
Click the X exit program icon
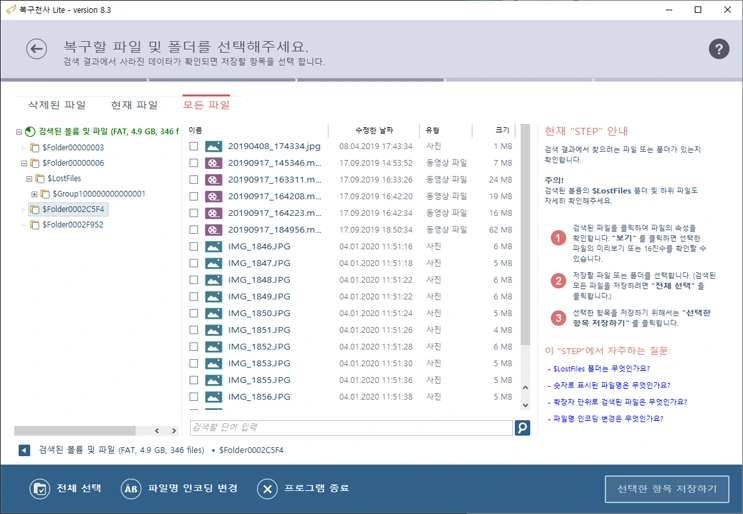[x=267, y=488]
